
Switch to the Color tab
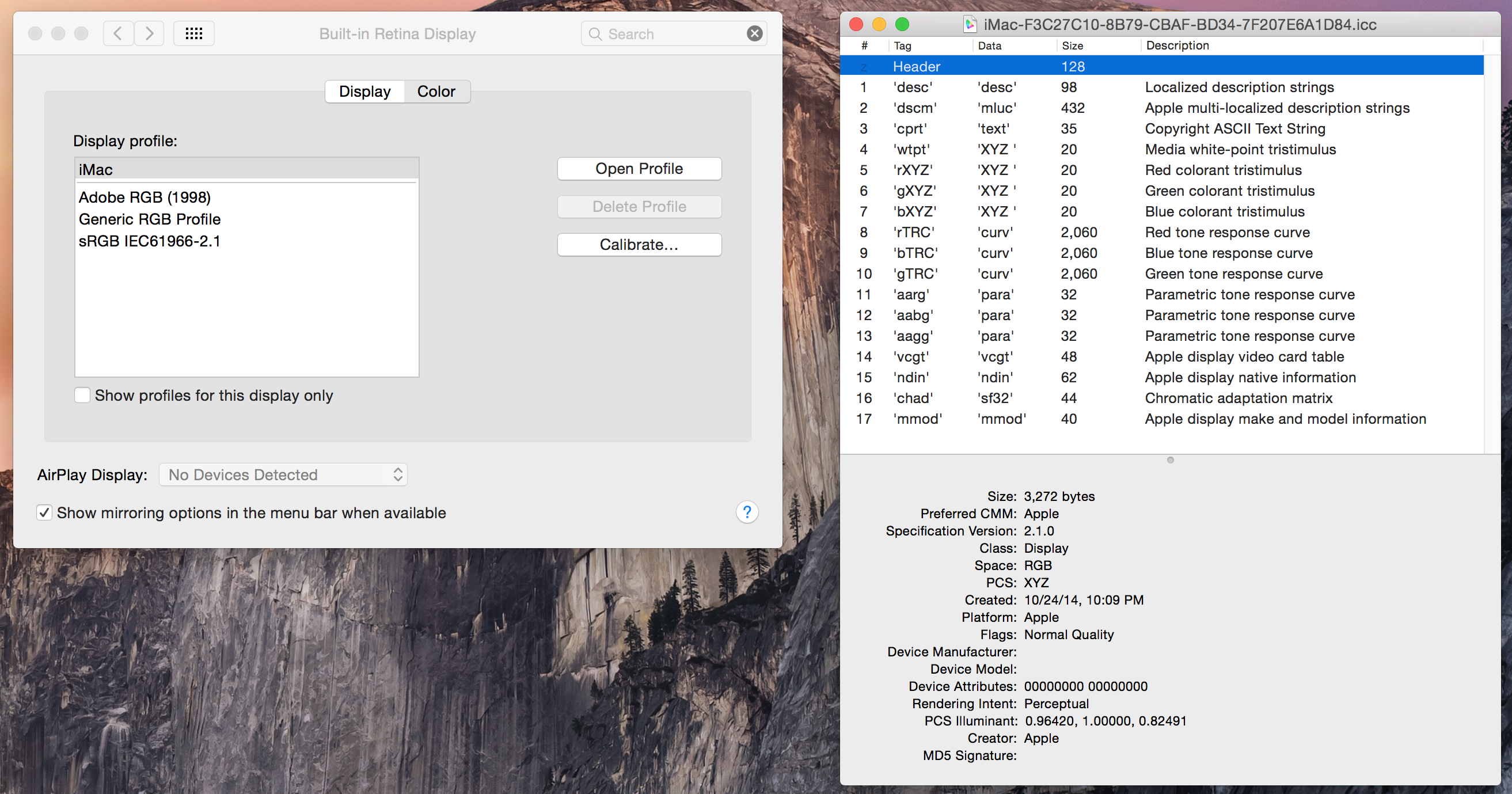click(x=435, y=91)
